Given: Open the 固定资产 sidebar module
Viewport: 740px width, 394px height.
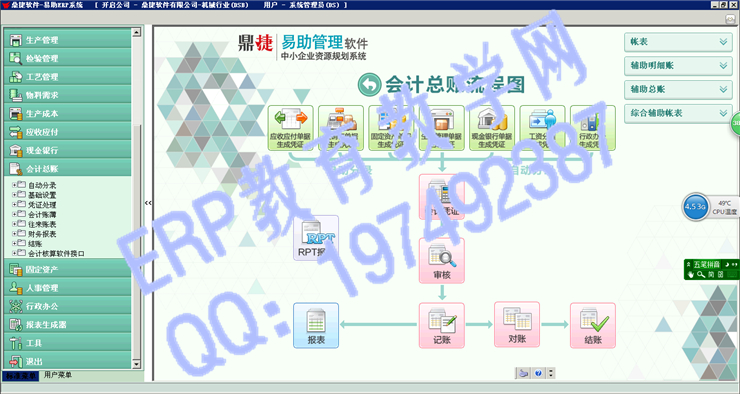Looking at the screenshot, I should point(67,269).
